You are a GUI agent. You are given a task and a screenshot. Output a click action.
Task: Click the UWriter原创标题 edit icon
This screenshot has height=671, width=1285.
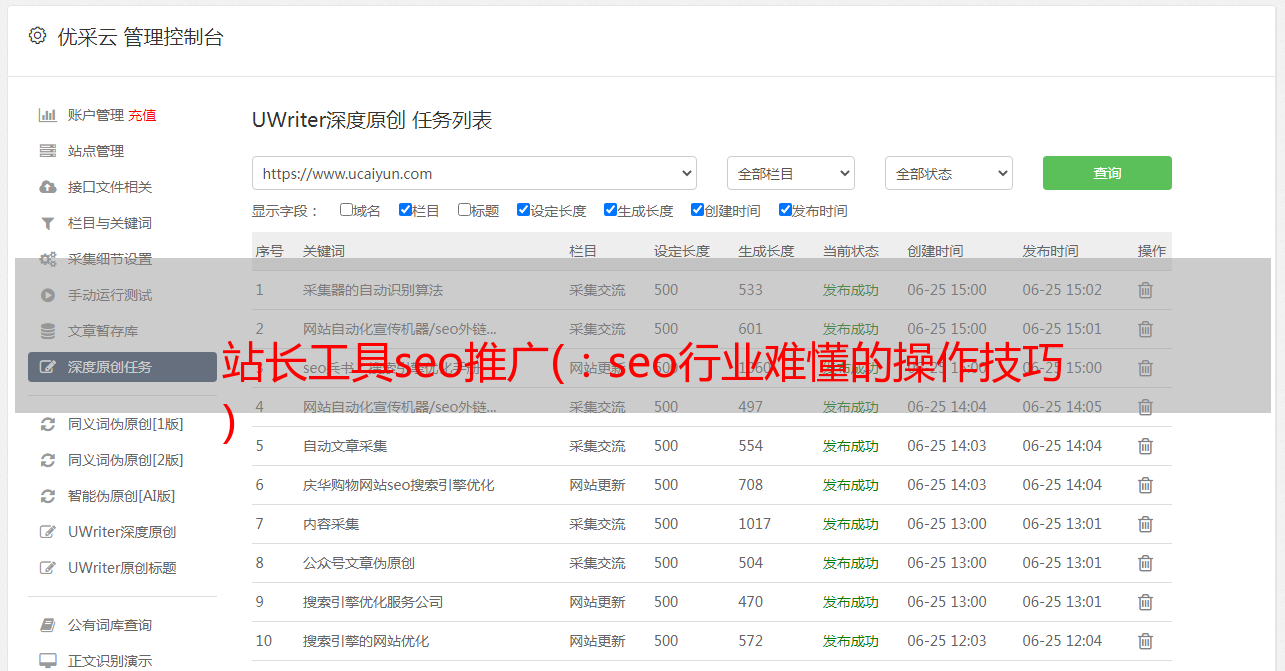click(47, 568)
